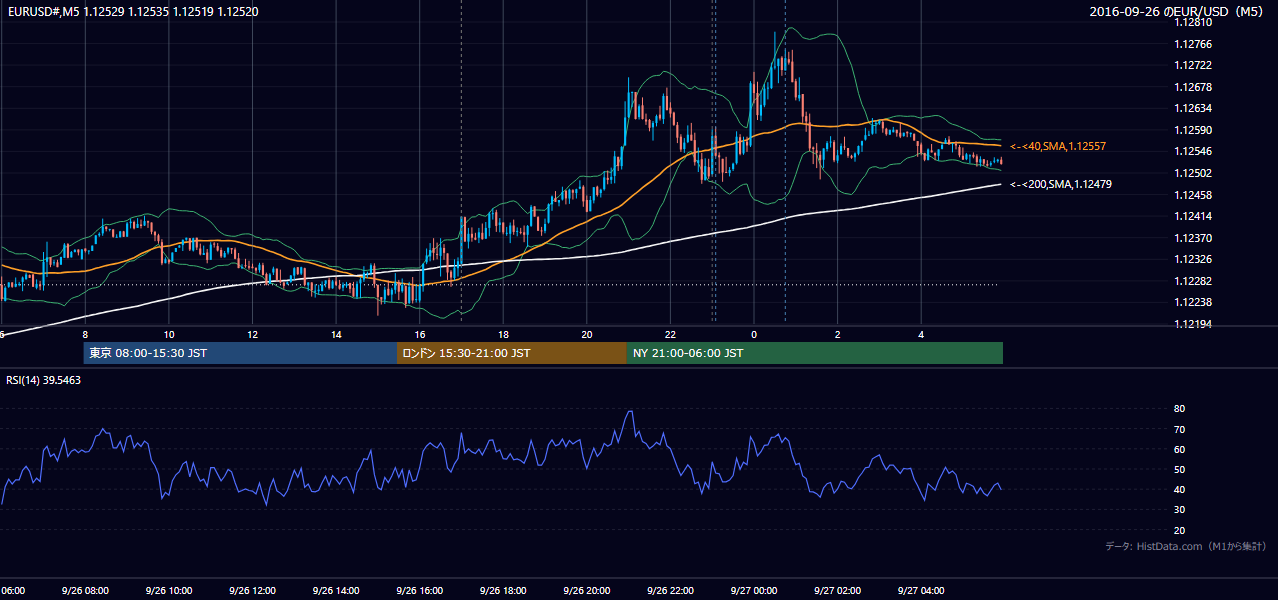Image resolution: width=1278 pixels, height=600 pixels.
Task: Click price axis value 1.12546
Action: (x=1195, y=151)
